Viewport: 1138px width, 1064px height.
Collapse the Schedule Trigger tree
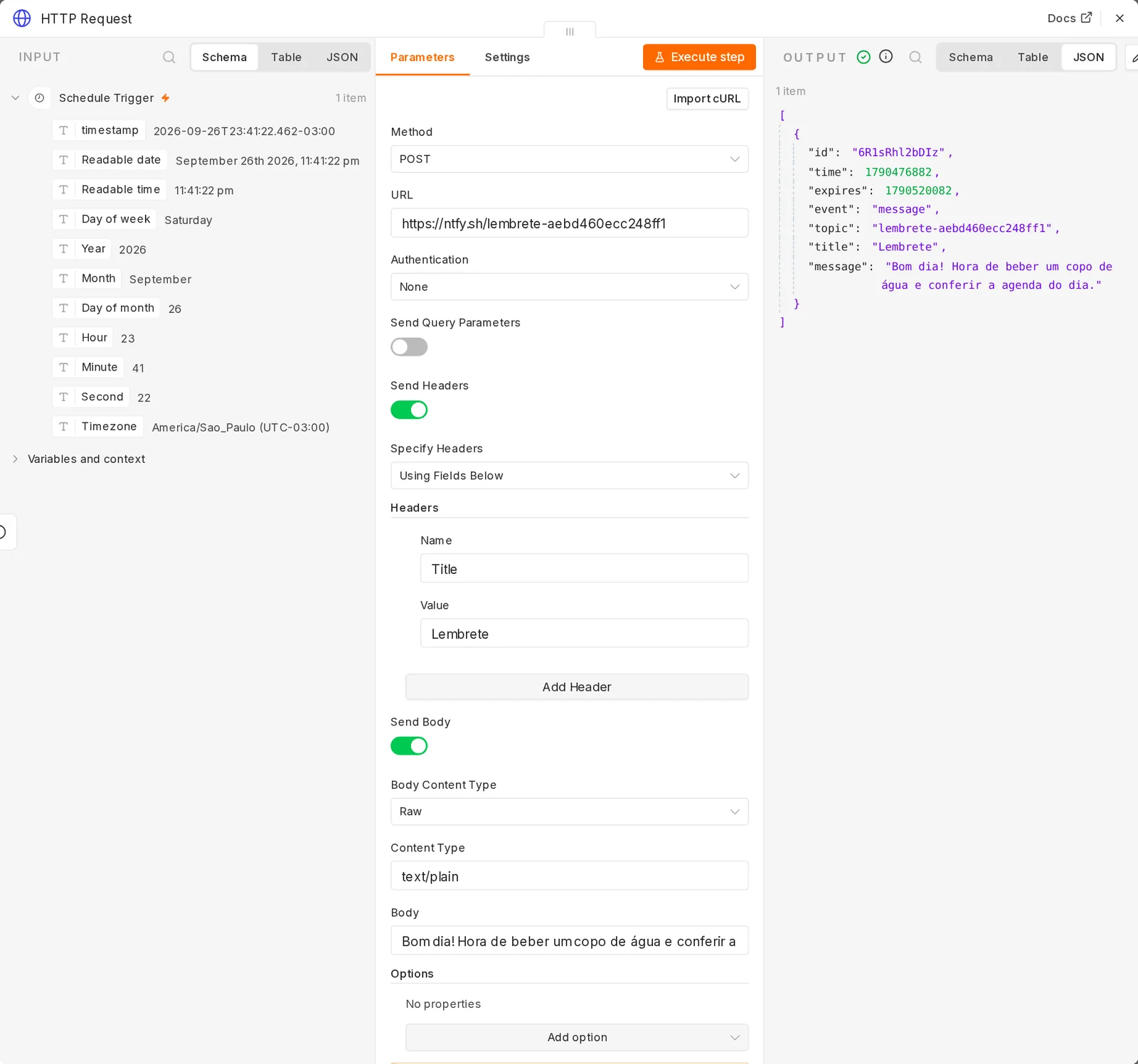tap(15, 98)
